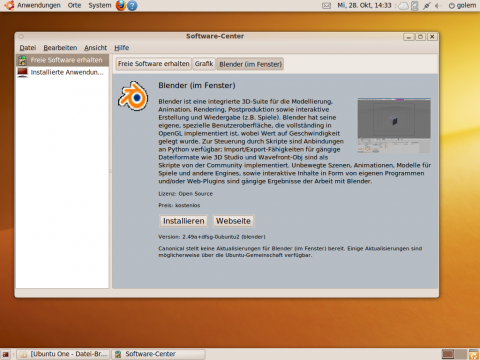
Task: Open the System panel menu
Action: click(x=100, y=5)
